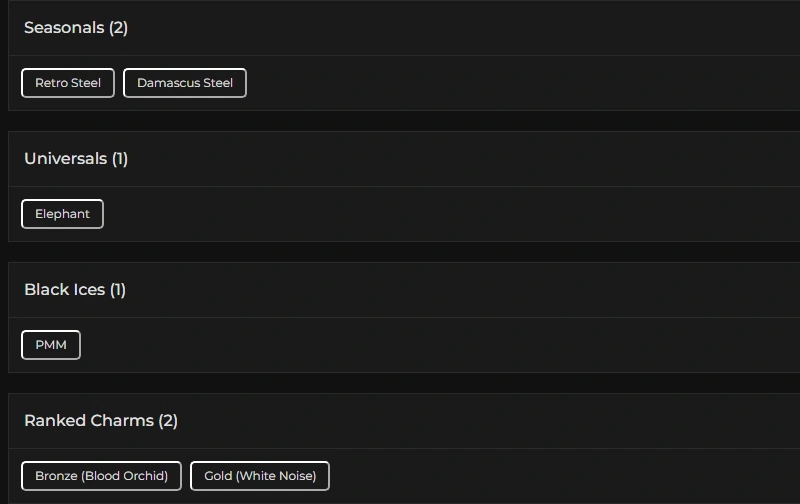Open the Retro Steel seasonal skin

(68, 83)
